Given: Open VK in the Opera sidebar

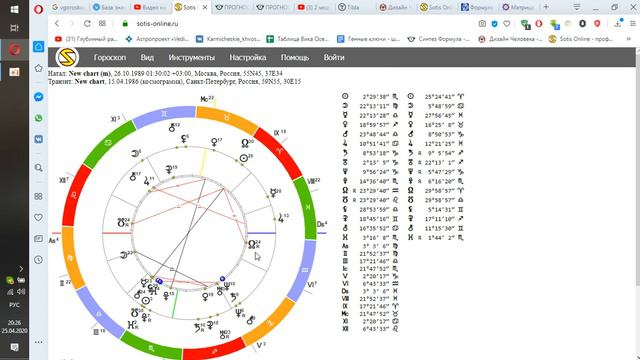Looking at the screenshot, I should pyautogui.click(x=38, y=139).
